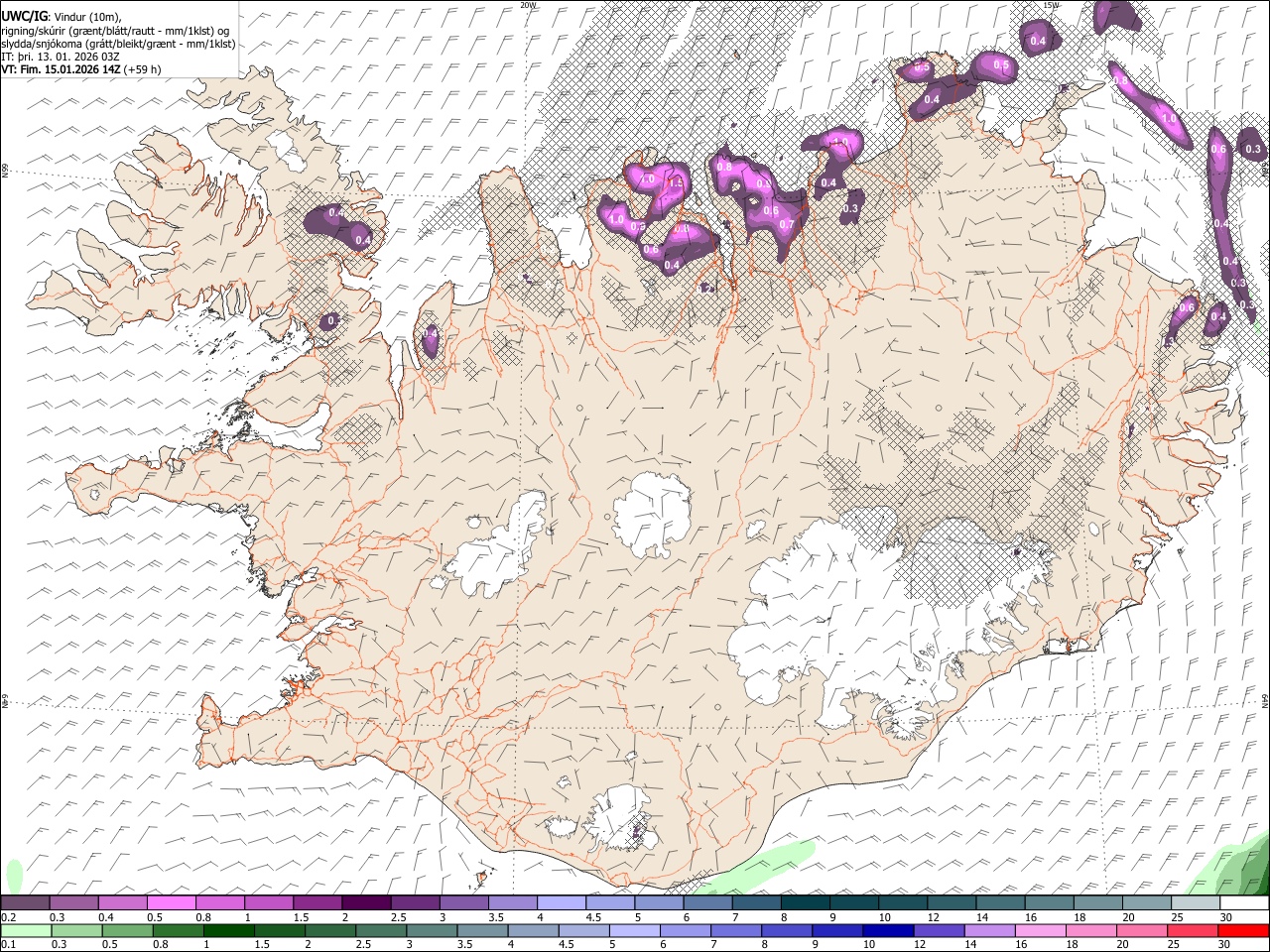The width and height of the screenshot is (1270, 952).
Task: Click the lower-row pink swatch starting at 20
Action: pyautogui.click(x=1142, y=930)
